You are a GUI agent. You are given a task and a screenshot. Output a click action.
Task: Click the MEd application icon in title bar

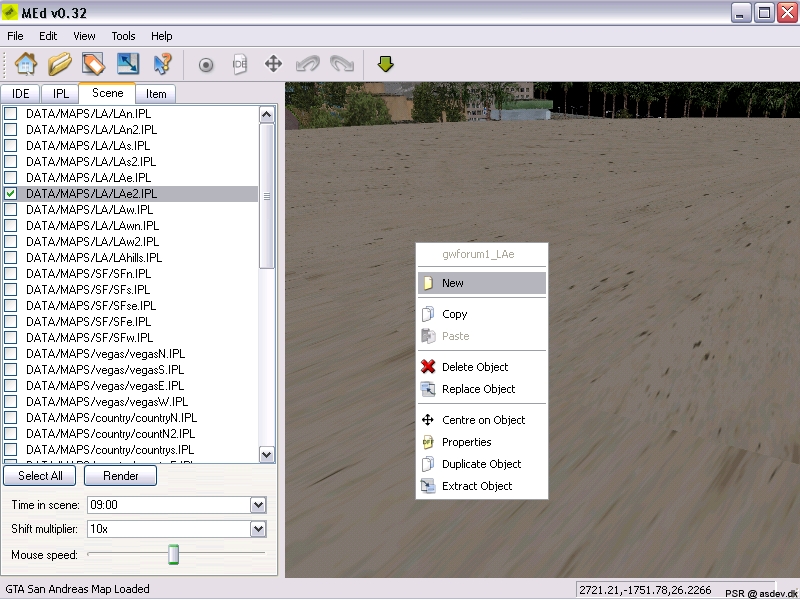(x=9, y=12)
